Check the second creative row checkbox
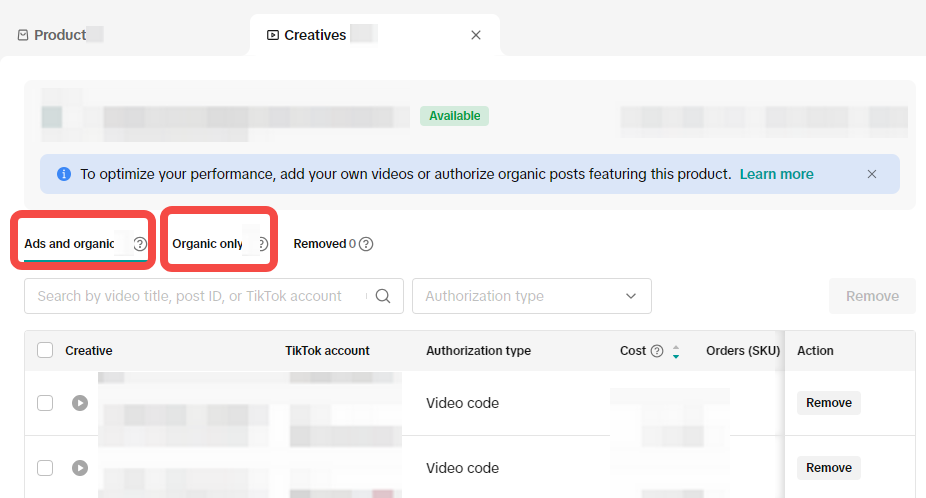Viewport: 926px width, 498px height. pos(45,468)
